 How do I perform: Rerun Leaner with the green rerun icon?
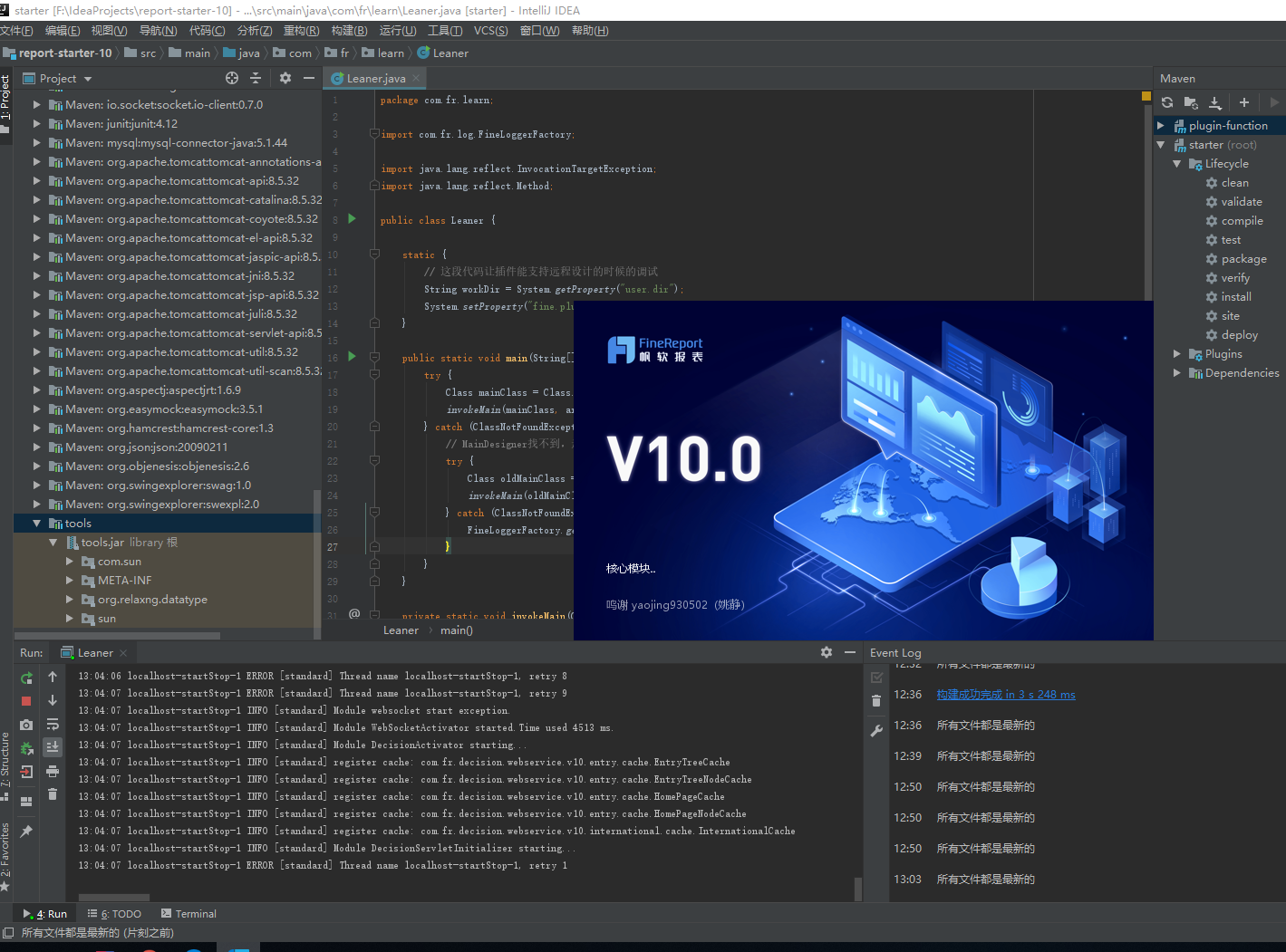coord(26,678)
